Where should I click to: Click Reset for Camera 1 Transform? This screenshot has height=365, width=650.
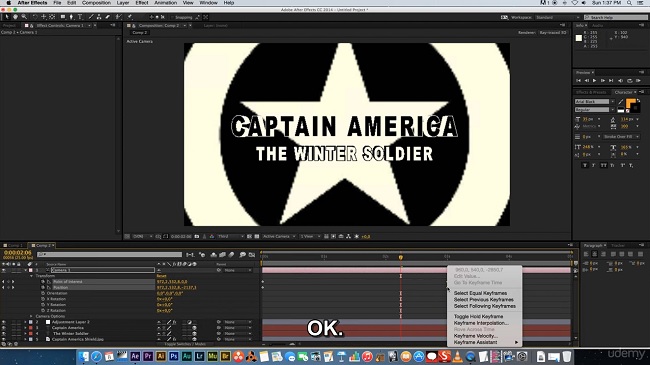click(x=161, y=276)
